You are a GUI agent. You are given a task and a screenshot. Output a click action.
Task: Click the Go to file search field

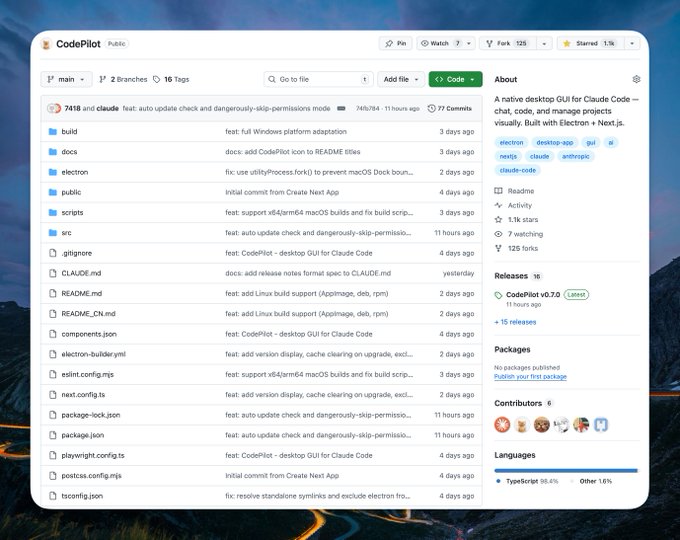pyautogui.click(x=317, y=79)
